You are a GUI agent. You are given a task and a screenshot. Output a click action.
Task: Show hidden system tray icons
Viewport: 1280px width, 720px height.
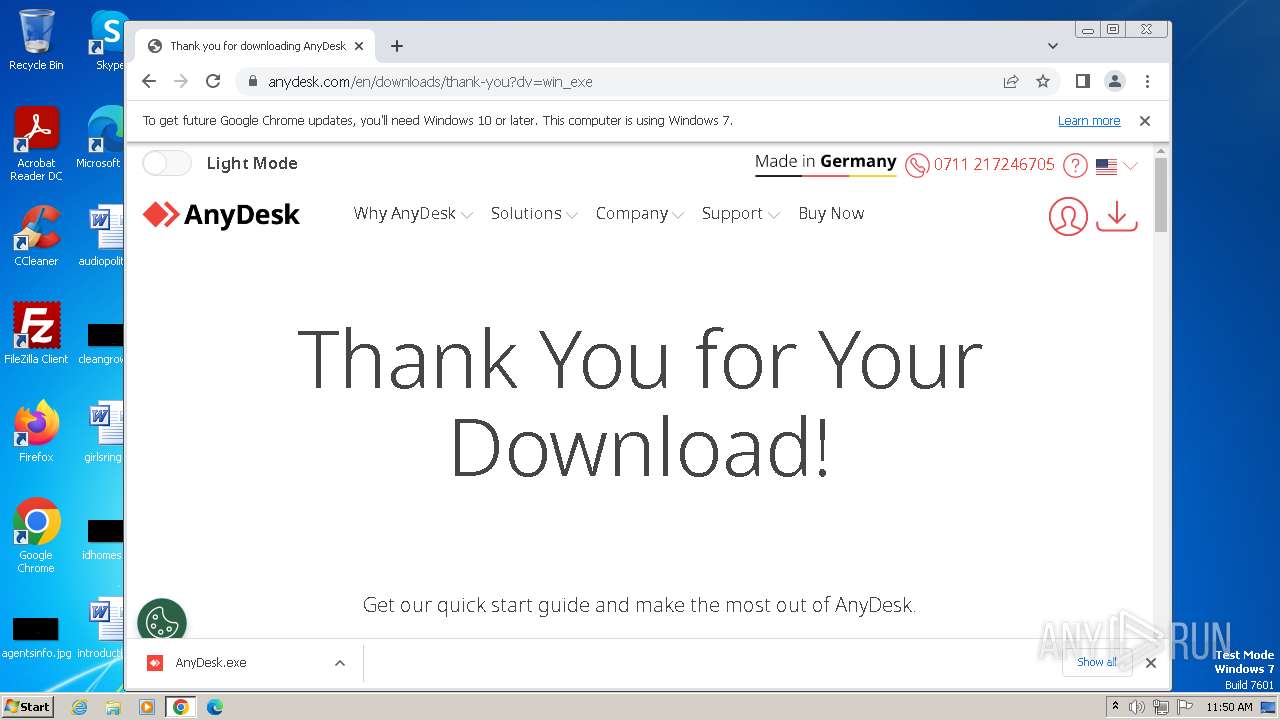click(x=1115, y=707)
